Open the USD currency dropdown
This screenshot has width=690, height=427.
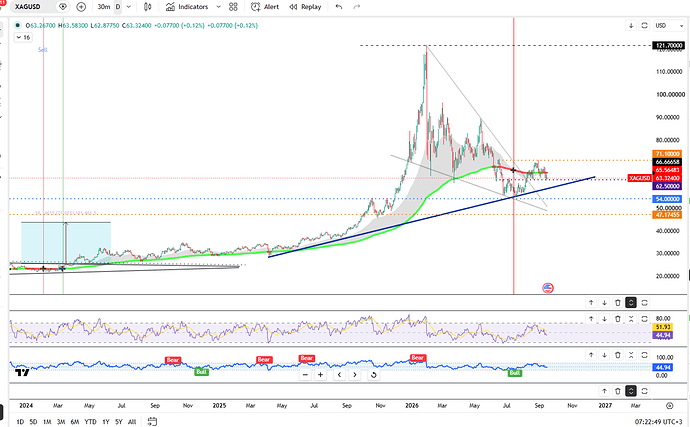pos(669,26)
